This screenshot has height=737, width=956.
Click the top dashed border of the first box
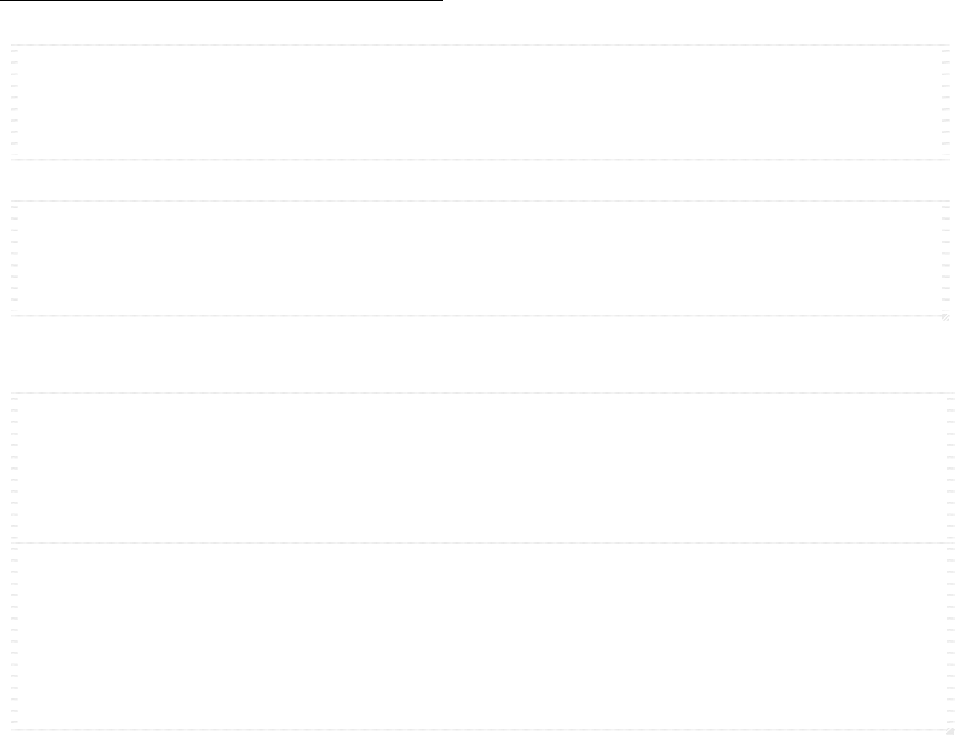tap(480, 45)
